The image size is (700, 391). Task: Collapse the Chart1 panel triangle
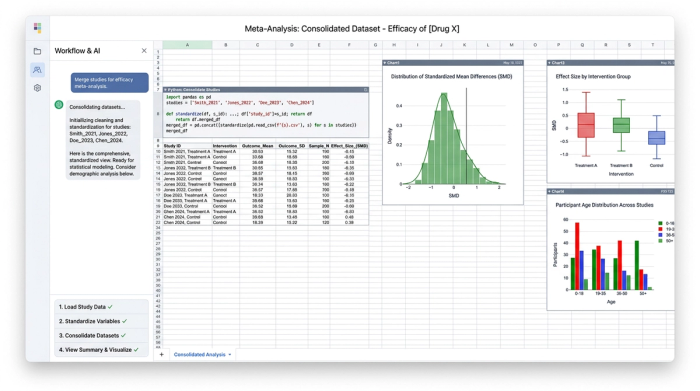(x=385, y=63)
